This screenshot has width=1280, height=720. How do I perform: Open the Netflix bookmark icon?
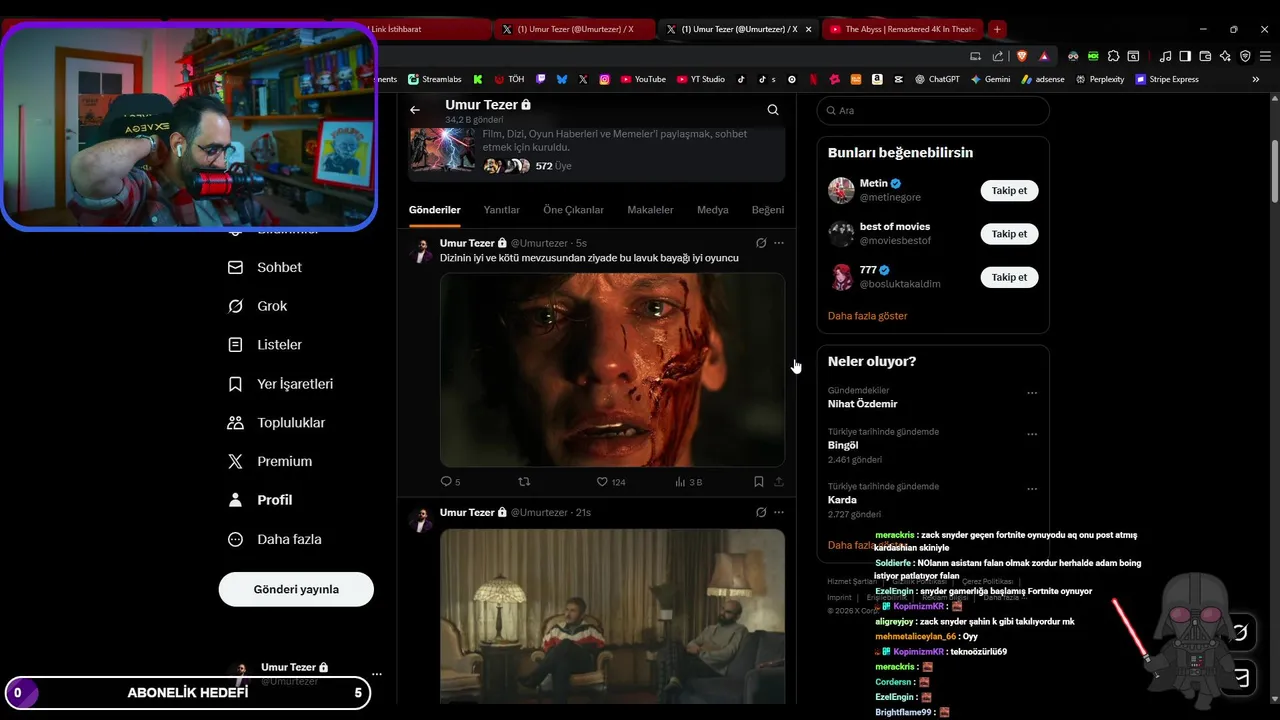(x=813, y=79)
